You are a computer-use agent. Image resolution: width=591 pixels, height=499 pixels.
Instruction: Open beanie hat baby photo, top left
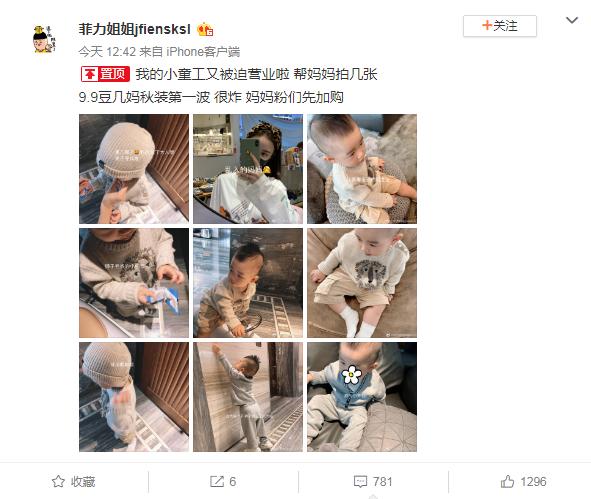(x=134, y=169)
